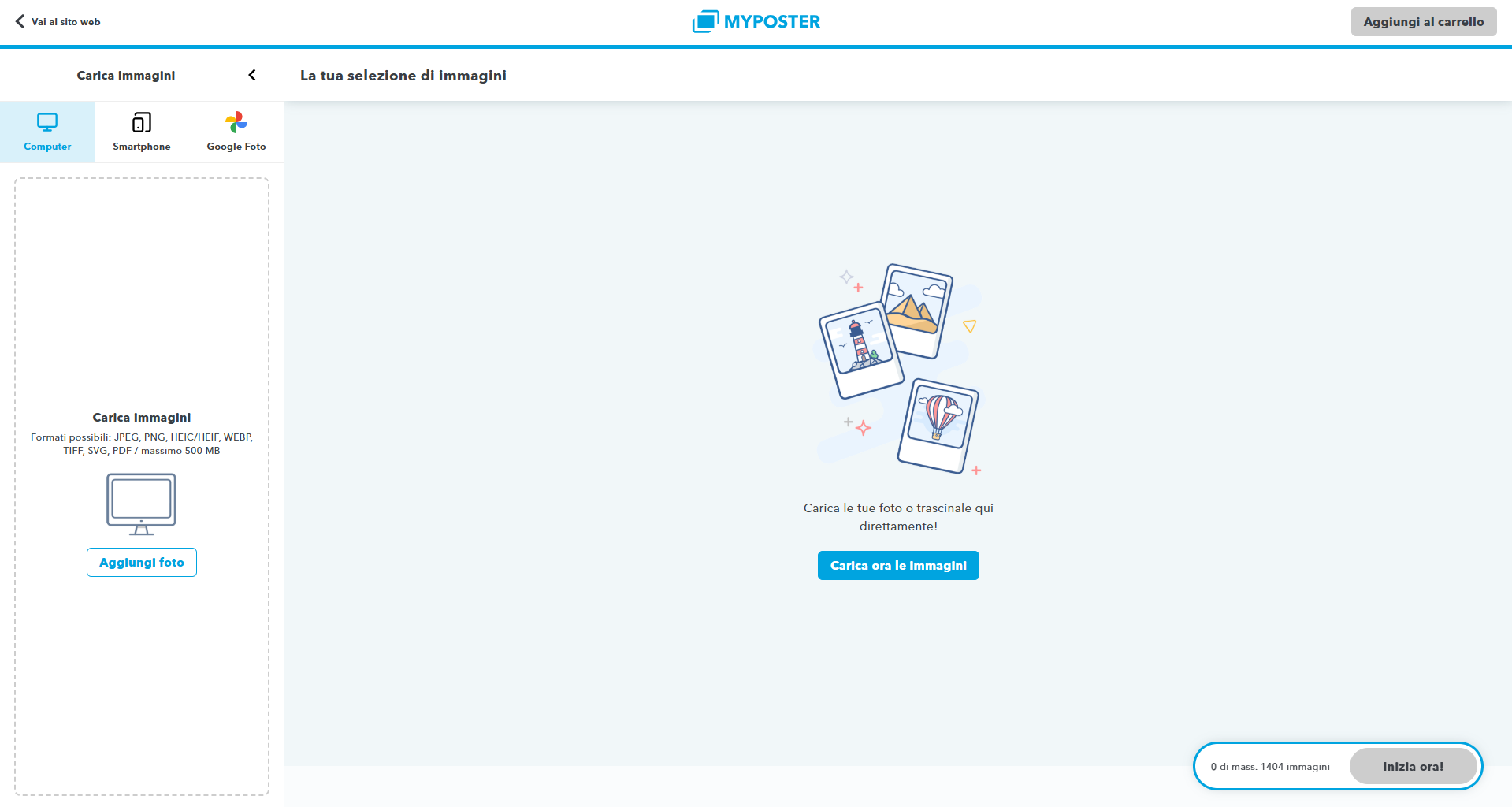The image size is (1512, 807).
Task: Click the back arrow next to Vai al sito web
Action: click(19, 20)
